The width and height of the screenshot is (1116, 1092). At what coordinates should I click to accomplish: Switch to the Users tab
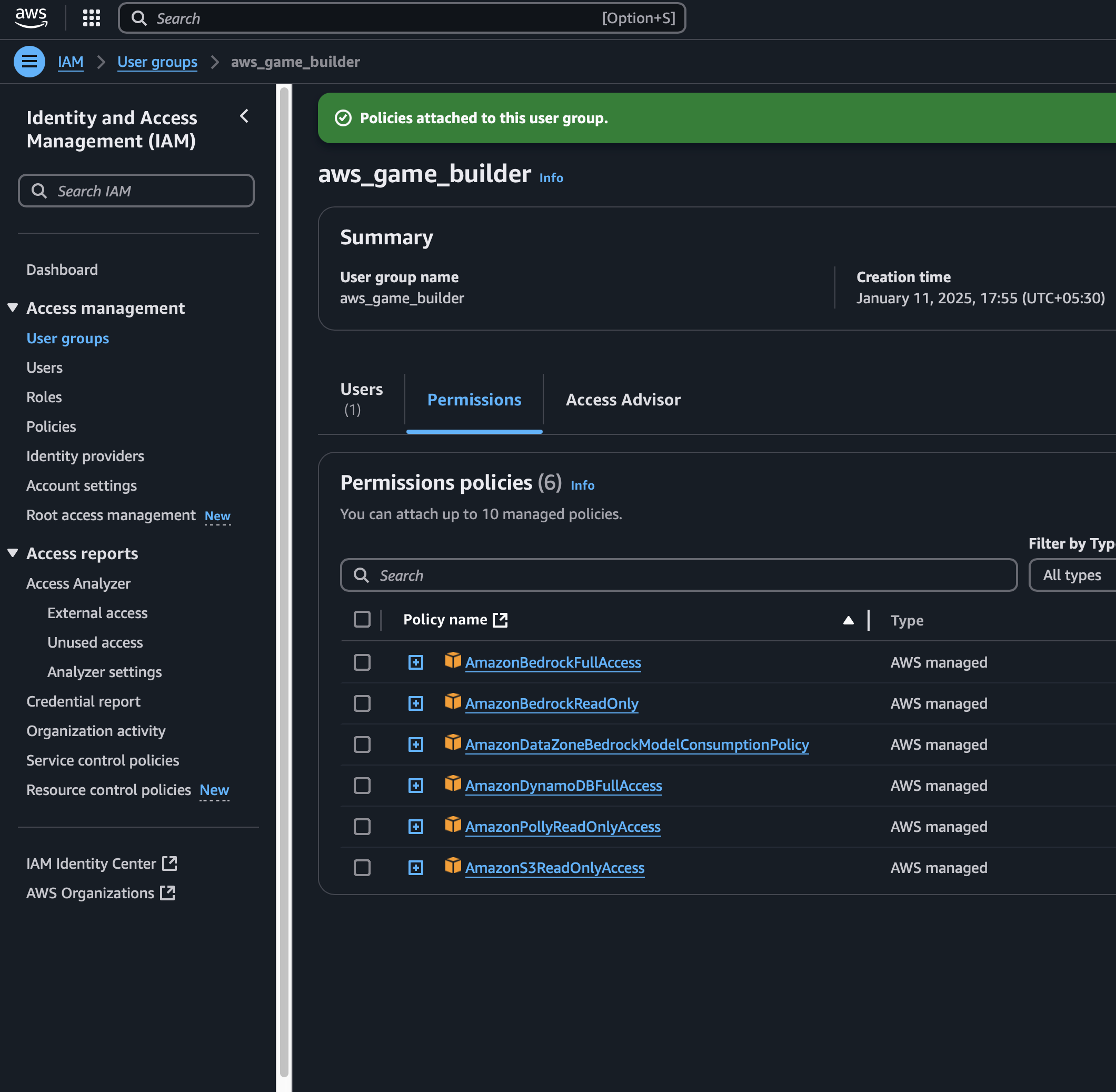click(361, 399)
